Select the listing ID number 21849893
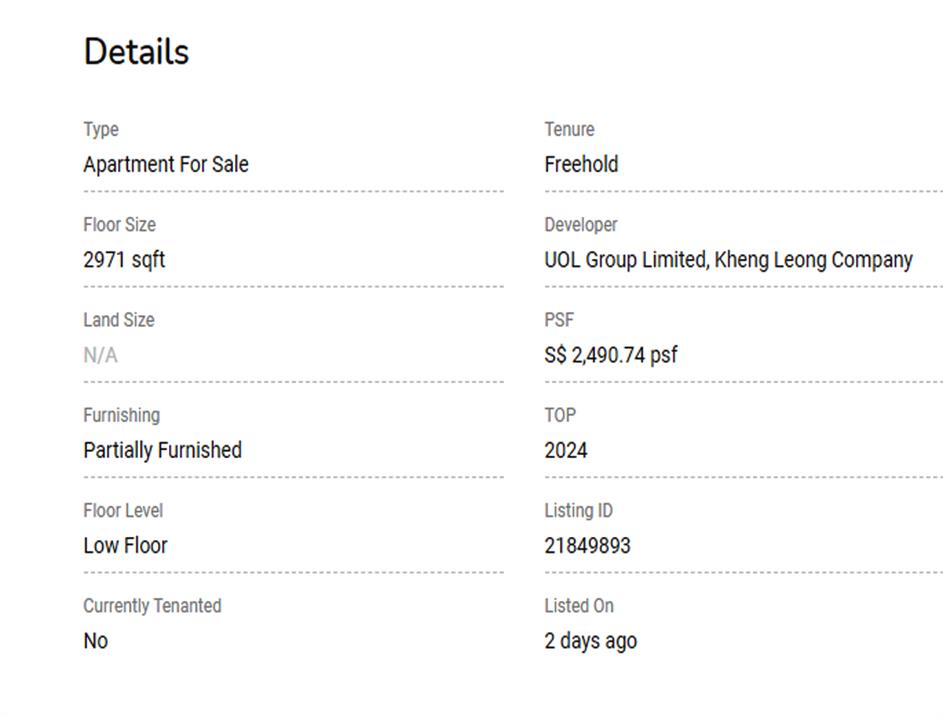The height and width of the screenshot is (717, 943). click(587, 546)
